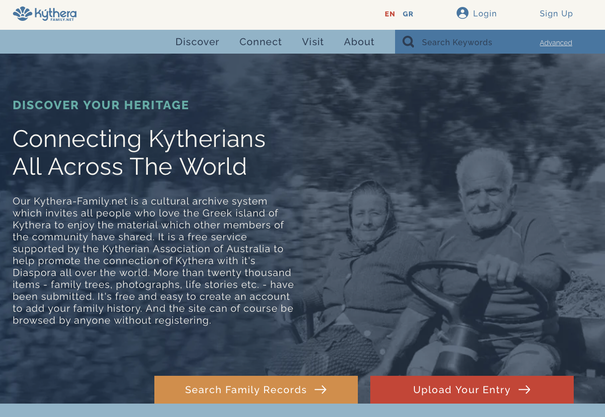Viewport: 605px width, 417px height.
Task: Click the arrow on Upload Your Entry
Action: (524, 390)
